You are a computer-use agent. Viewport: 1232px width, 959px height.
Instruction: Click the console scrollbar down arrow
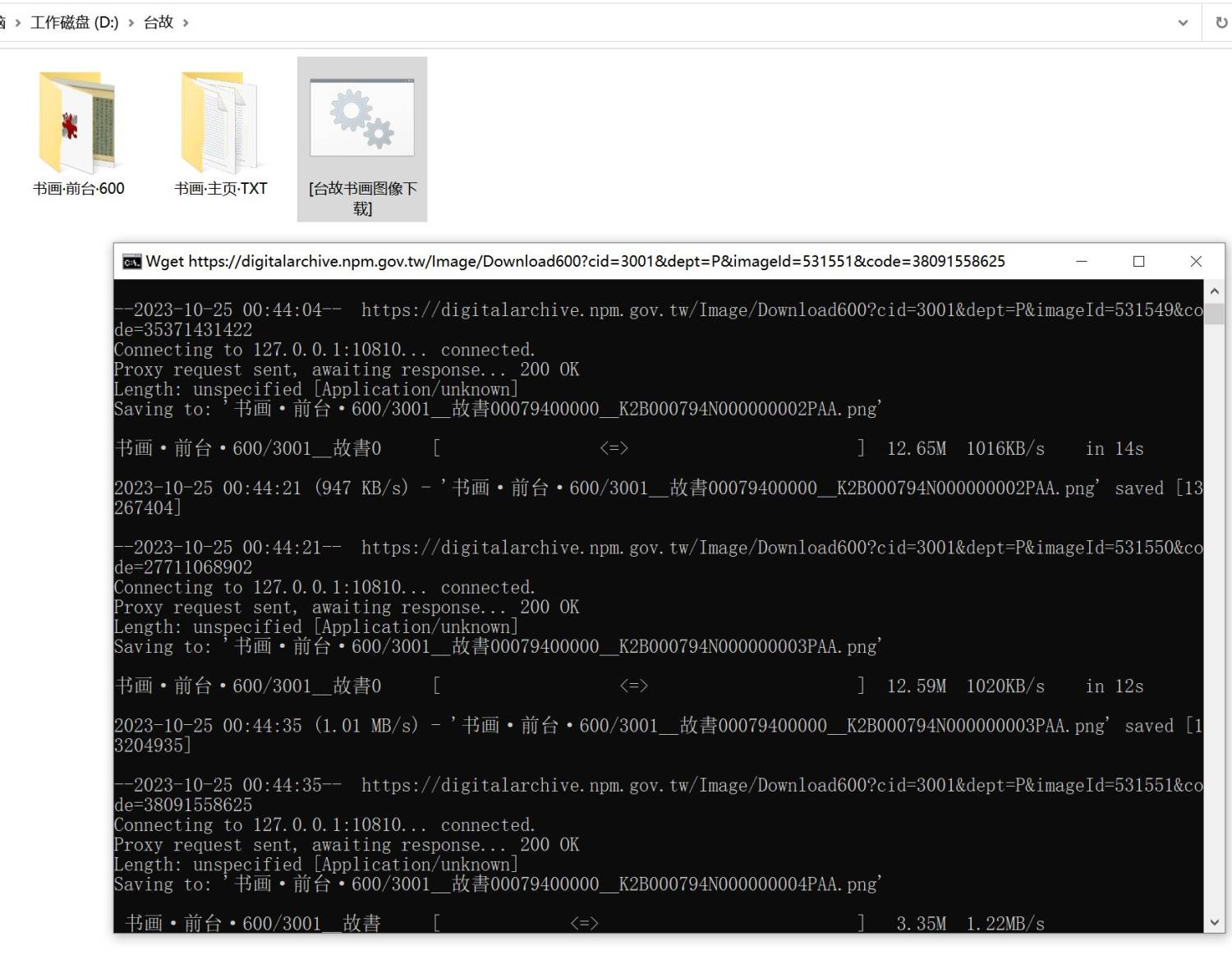point(1214,922)
